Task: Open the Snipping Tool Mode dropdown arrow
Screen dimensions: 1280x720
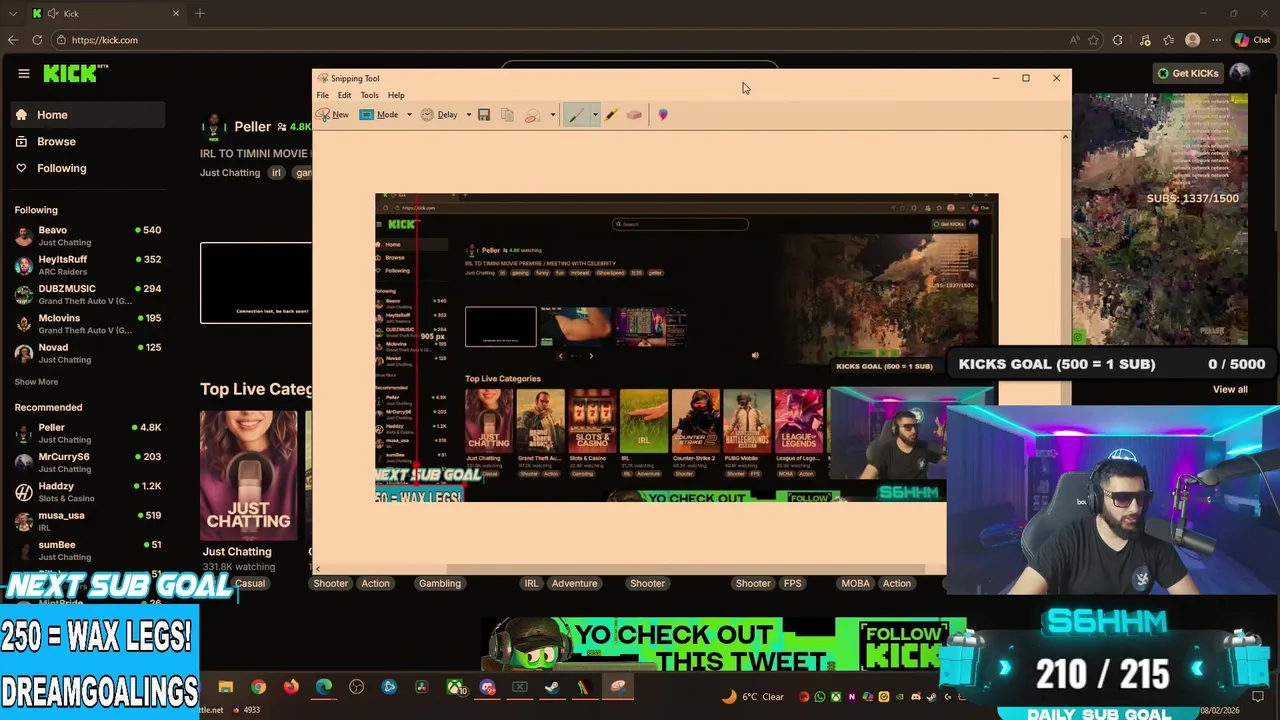Action: pyautogui.click(x=409, y=115)
